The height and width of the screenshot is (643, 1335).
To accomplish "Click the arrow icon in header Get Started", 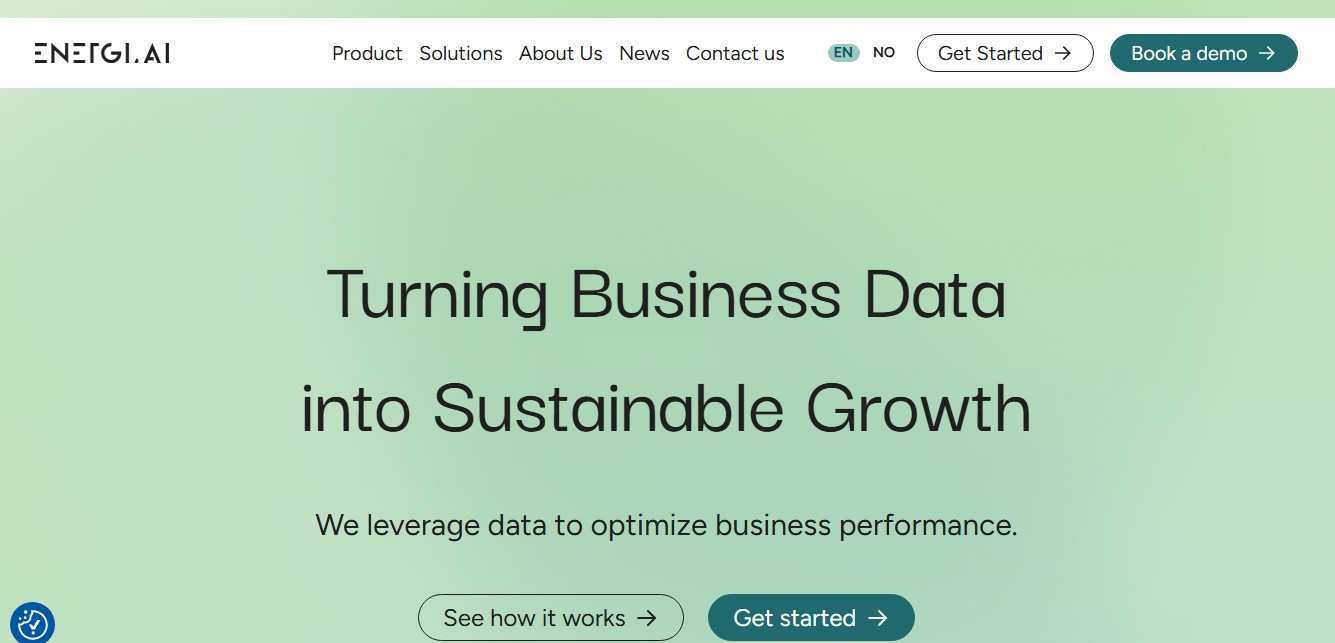I will tap(1063, 53).
